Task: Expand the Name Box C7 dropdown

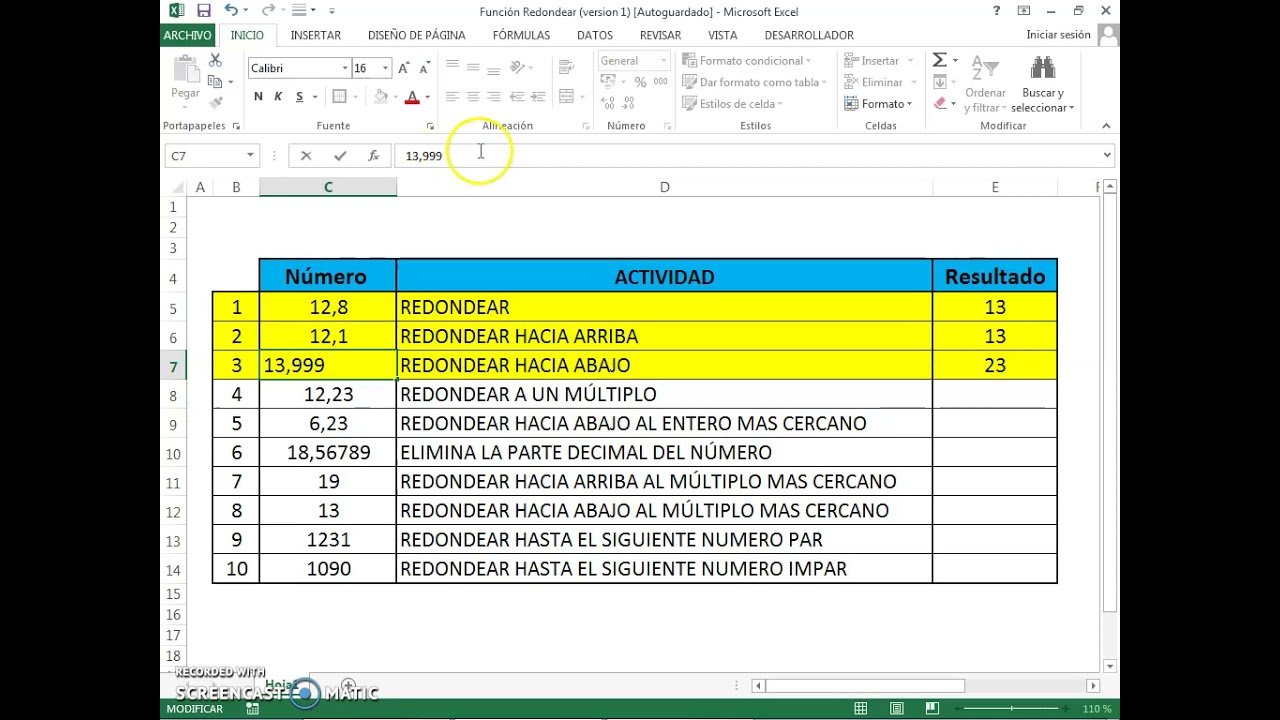Action: tap(250, 156)
